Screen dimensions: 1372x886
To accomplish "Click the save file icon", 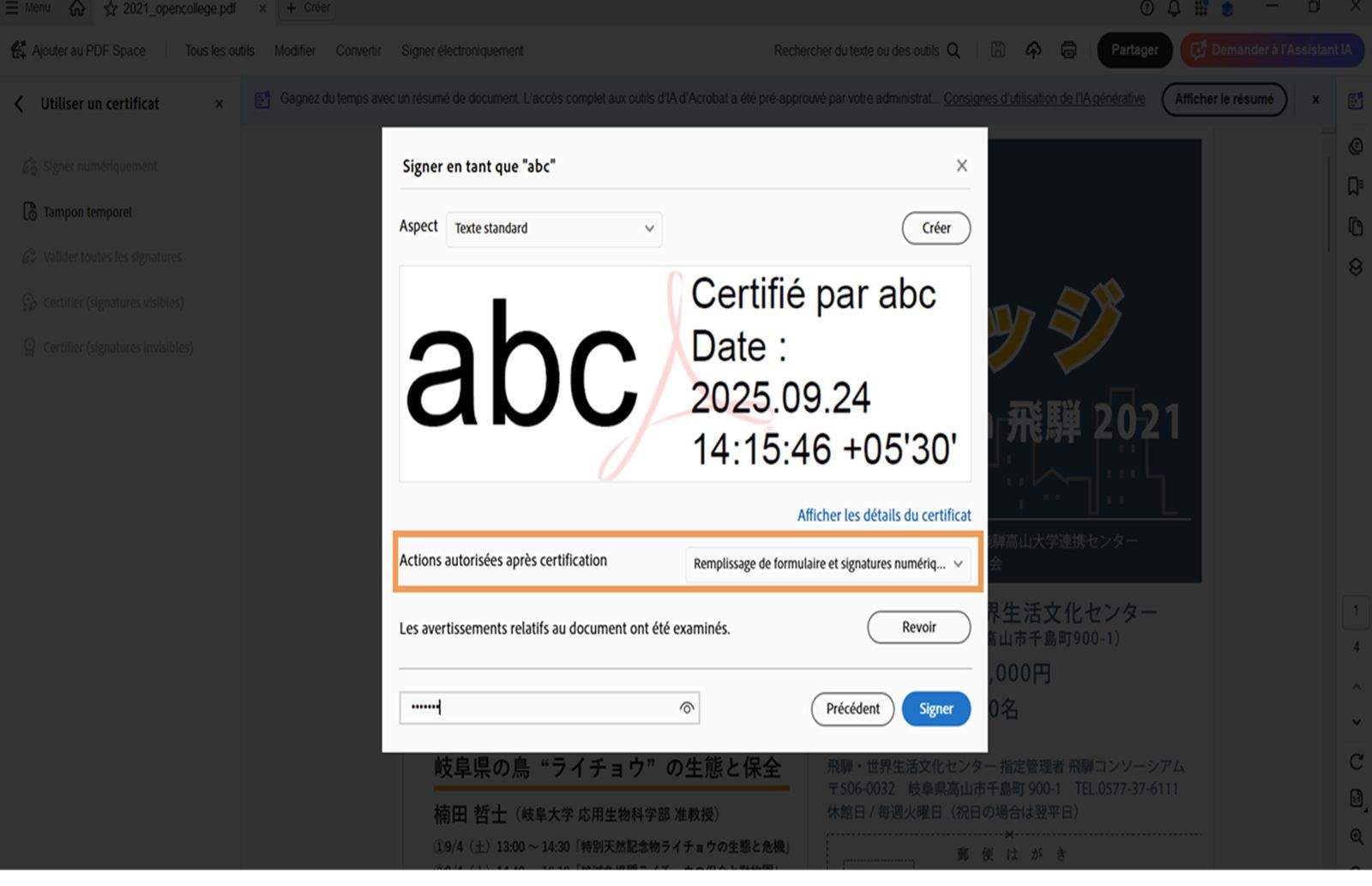I will point(997,50).
